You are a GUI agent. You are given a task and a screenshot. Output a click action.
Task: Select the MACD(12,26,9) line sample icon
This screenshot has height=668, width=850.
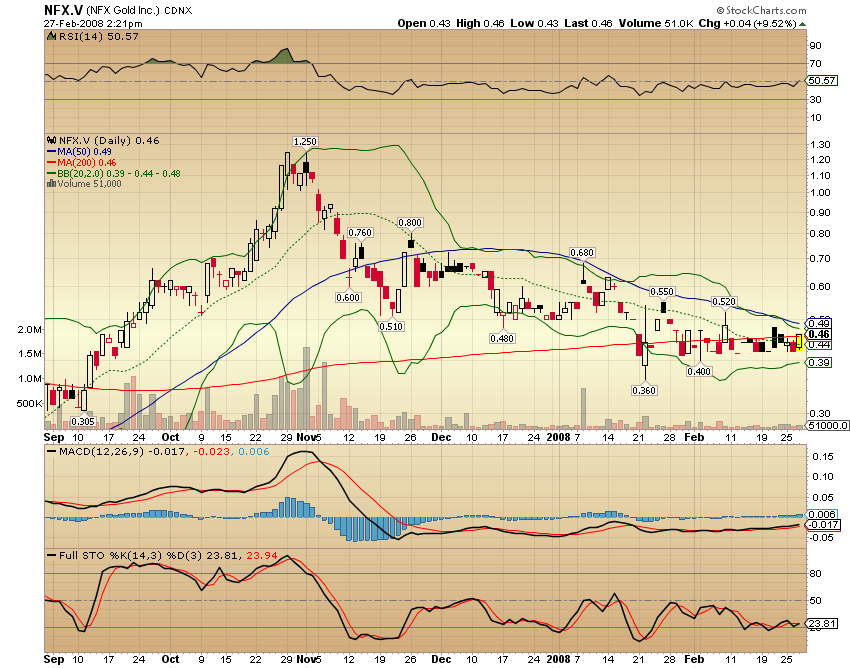(52, 451)
